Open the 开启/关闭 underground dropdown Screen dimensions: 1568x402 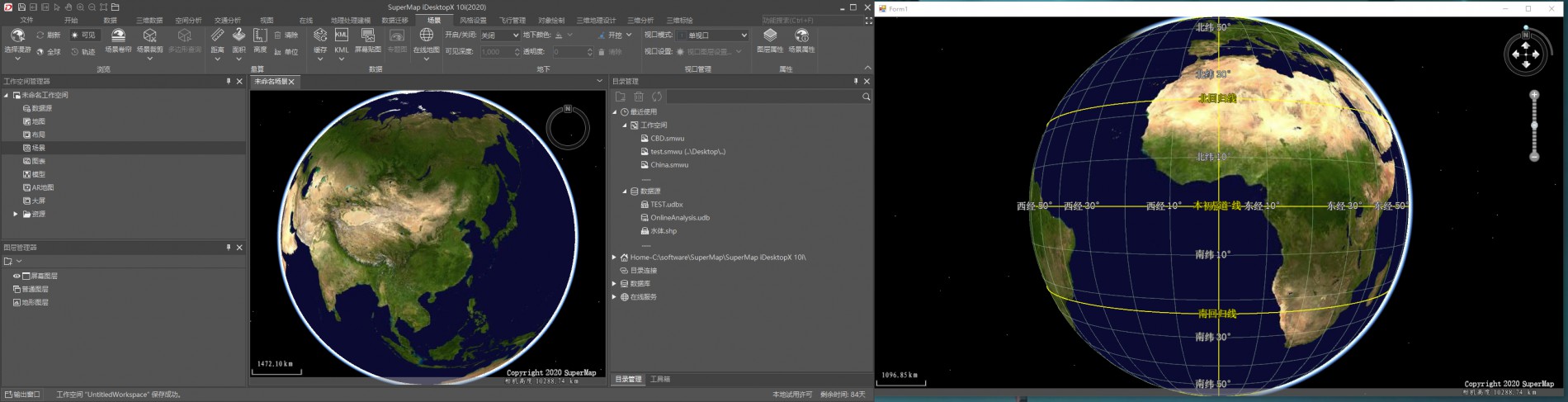tap(499, 35)
